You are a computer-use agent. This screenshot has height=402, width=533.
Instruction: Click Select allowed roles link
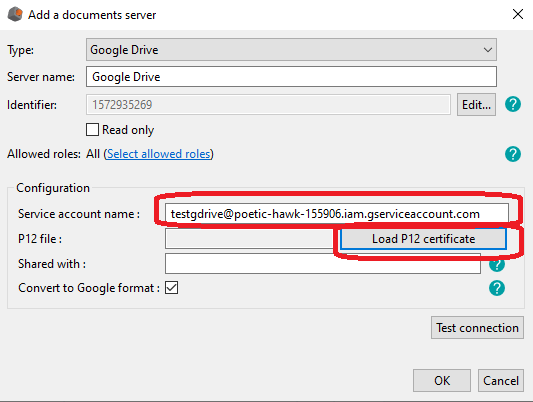click(x=158, y=154)
